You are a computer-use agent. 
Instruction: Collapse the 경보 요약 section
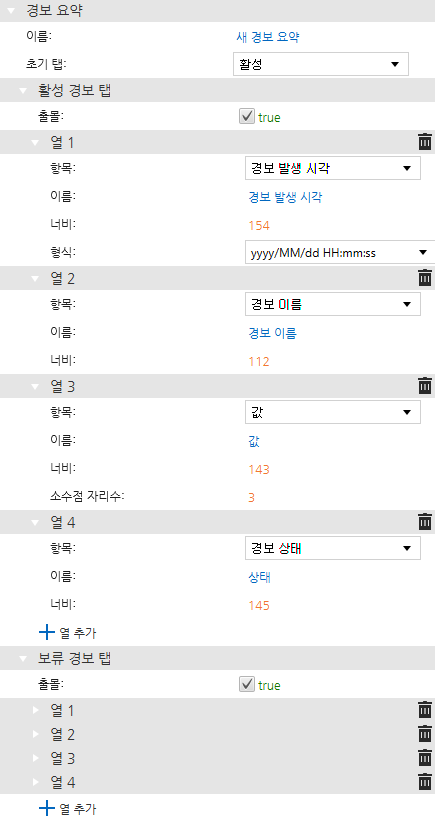tap(11, 11)
